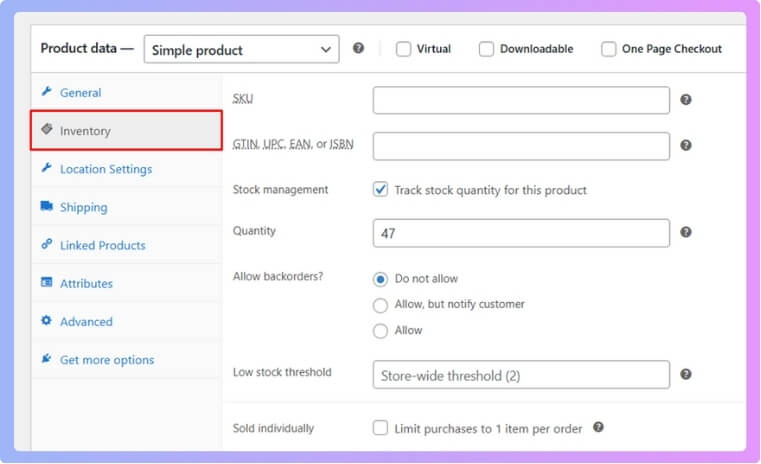Enable the Downloadable checkbox
The width and height of the screenshot is (761, 464).
[x=486, y=49]
